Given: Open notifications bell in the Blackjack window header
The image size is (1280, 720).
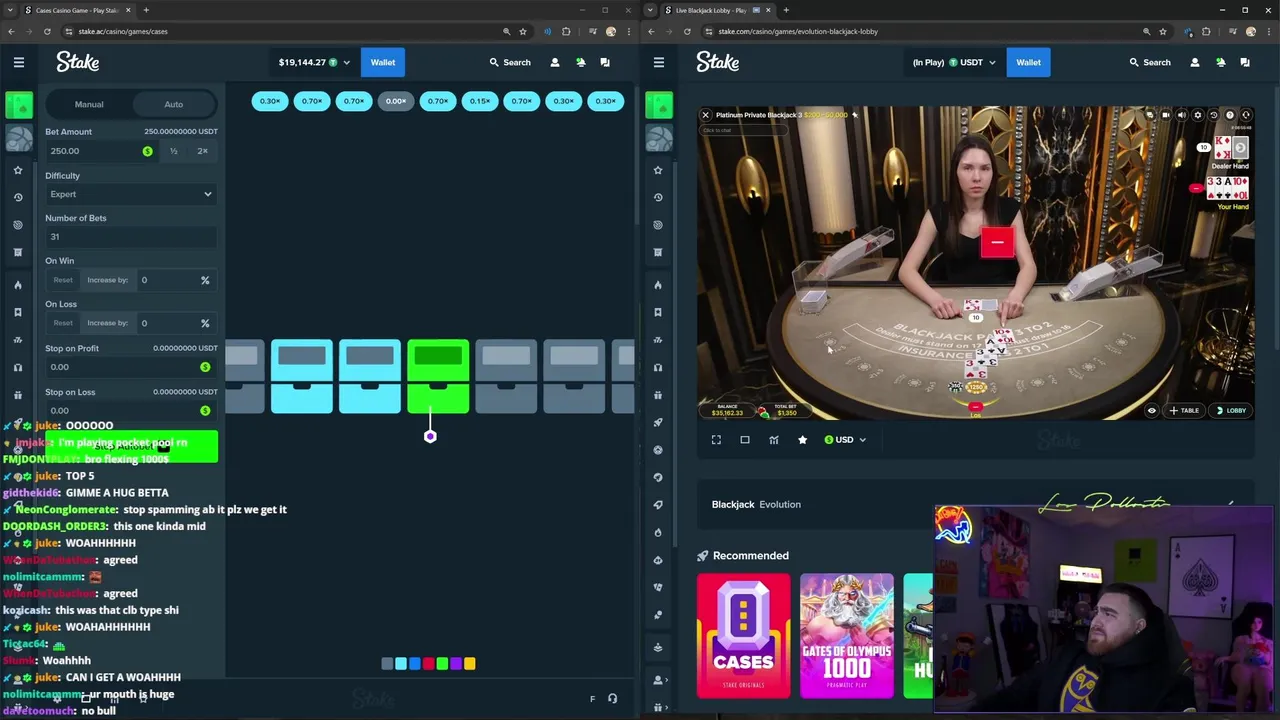Looking at the screenshot, I should point(1220,62).
